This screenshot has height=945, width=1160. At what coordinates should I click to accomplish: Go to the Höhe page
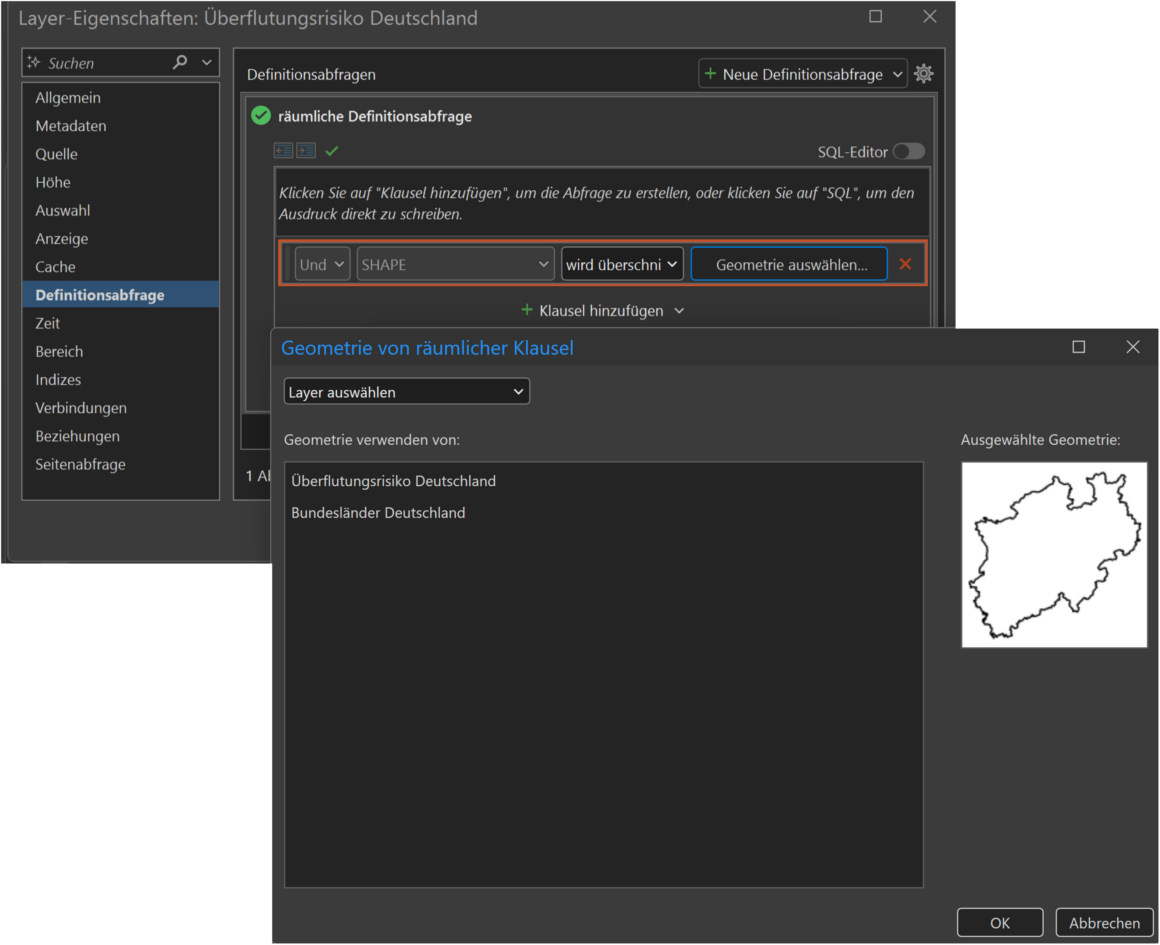[x=121, y=182]
